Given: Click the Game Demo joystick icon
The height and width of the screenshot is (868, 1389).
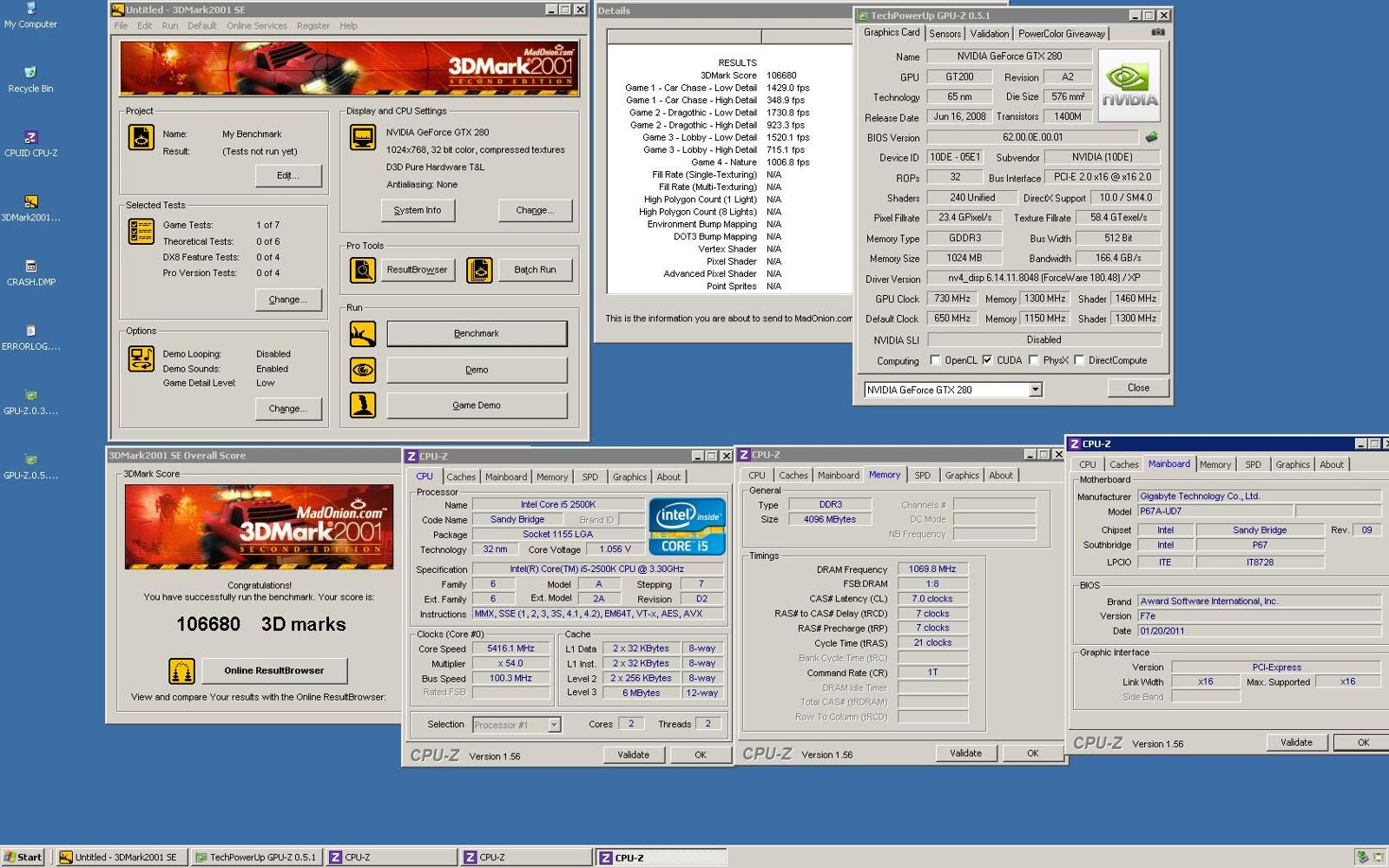Looking at the screenshot, I should point(362,405).
